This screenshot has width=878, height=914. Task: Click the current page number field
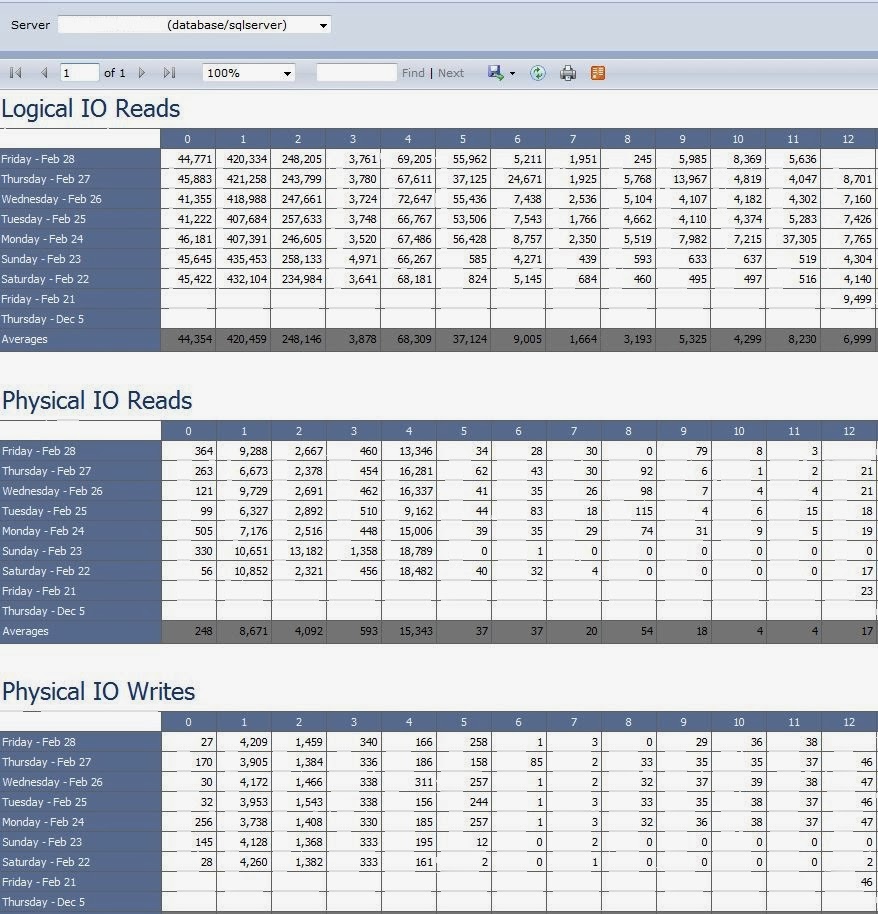click(x=79, y=73)
